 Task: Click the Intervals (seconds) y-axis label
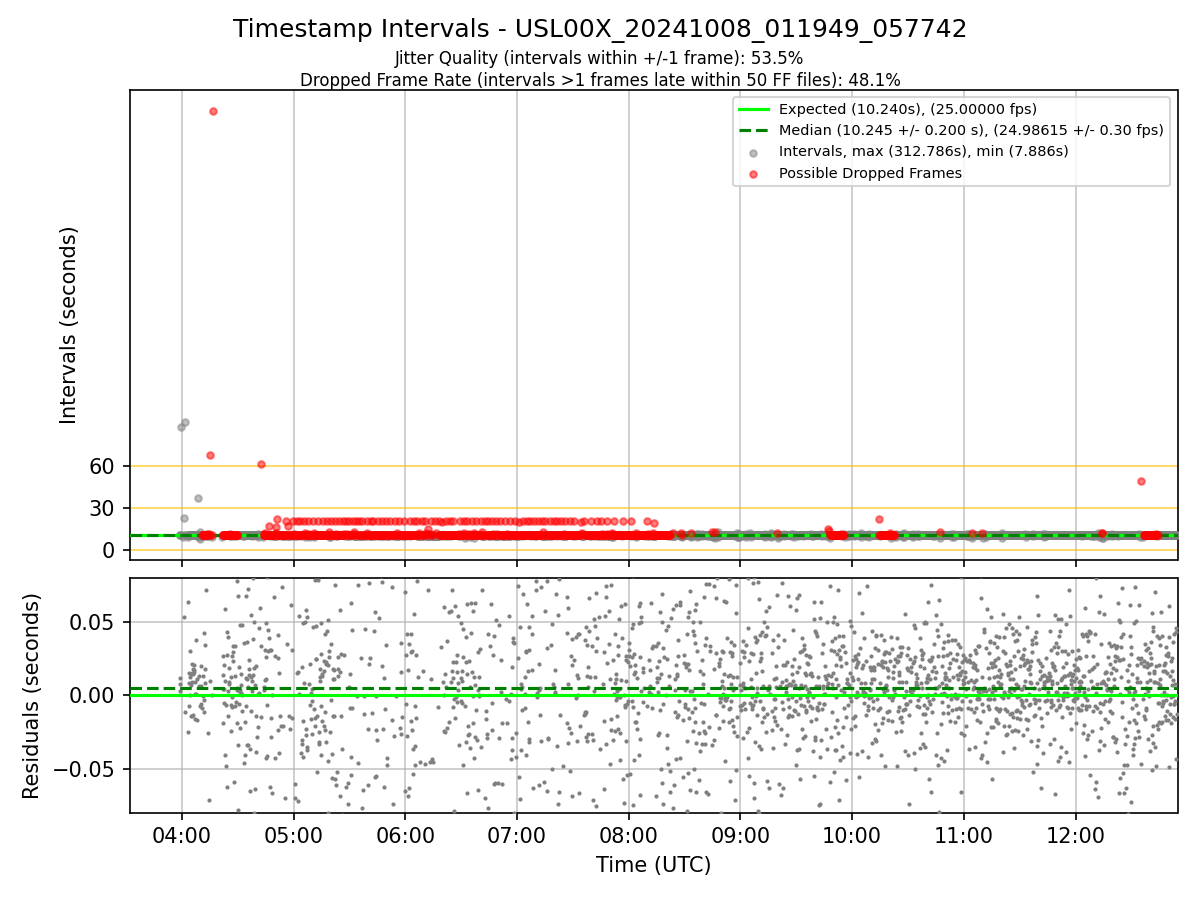69,325
